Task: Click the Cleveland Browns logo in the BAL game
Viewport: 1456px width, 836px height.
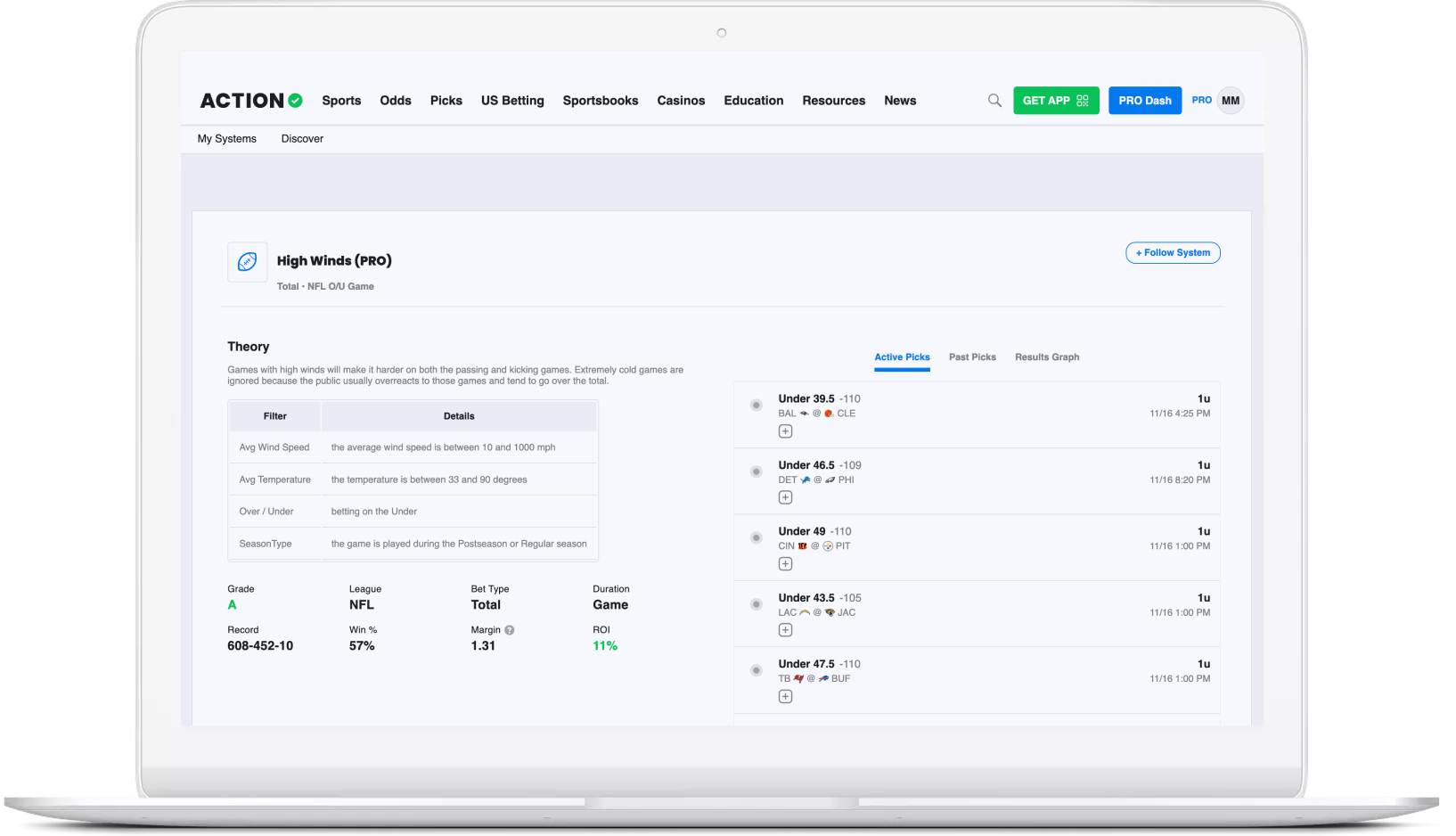Action: pyautogui.click(x=828, y=413)
